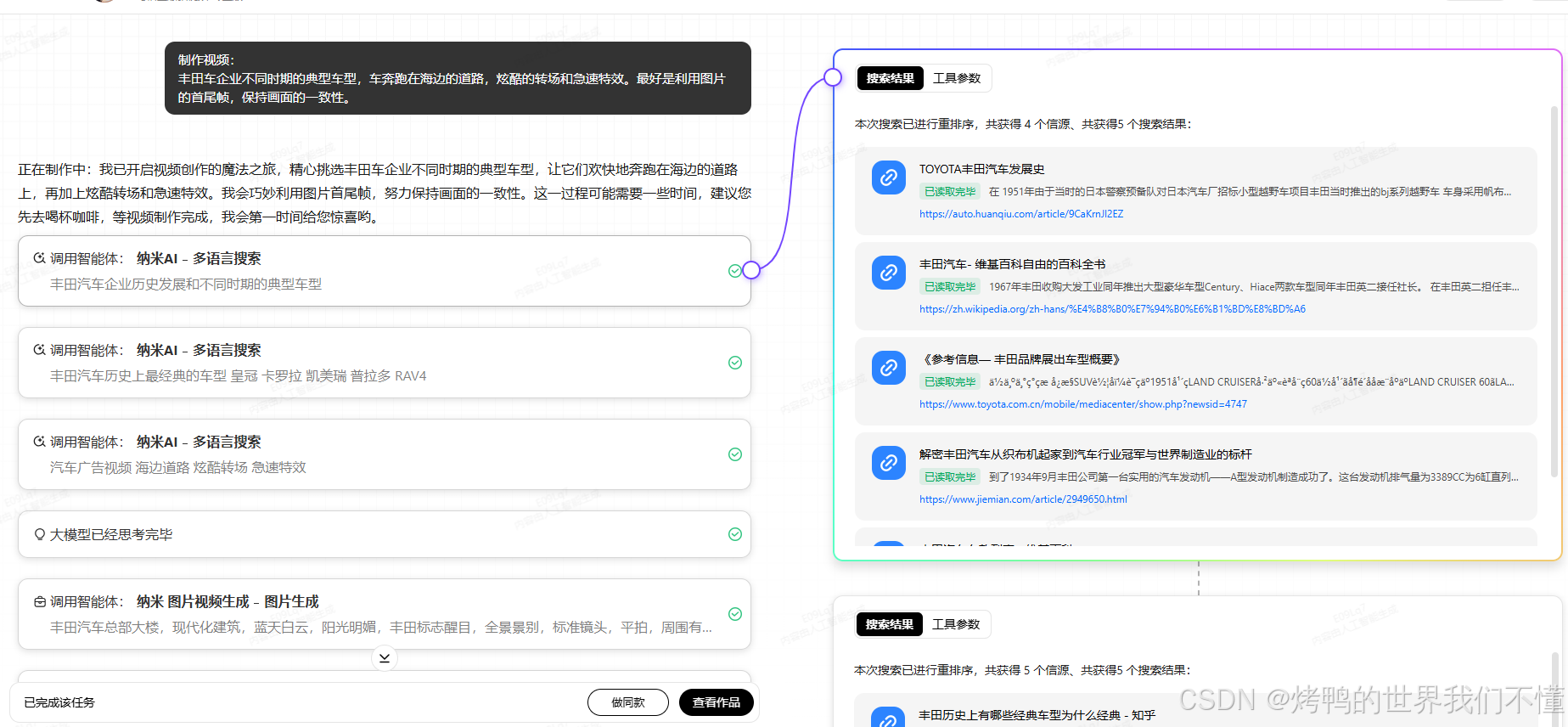Click search icon on 丰田汽车企业历史发展 card
The width and height of the screenshot is (1568, 727).
coord(39,258)
